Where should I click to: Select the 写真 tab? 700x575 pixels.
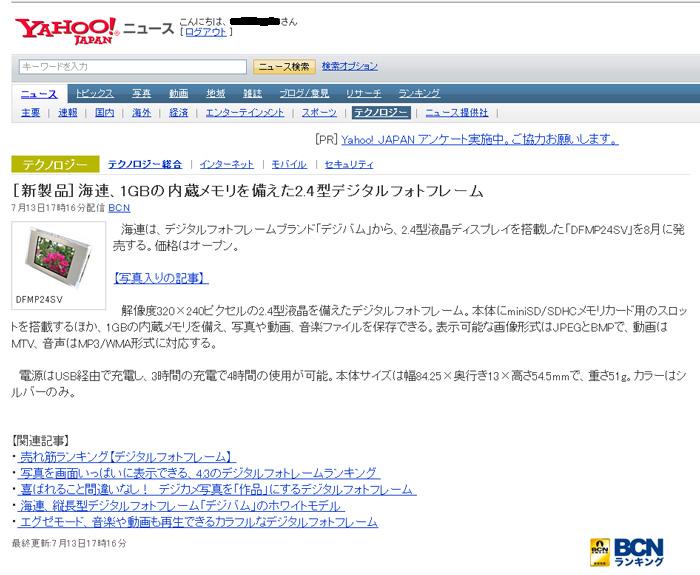(x=142, y=93)
